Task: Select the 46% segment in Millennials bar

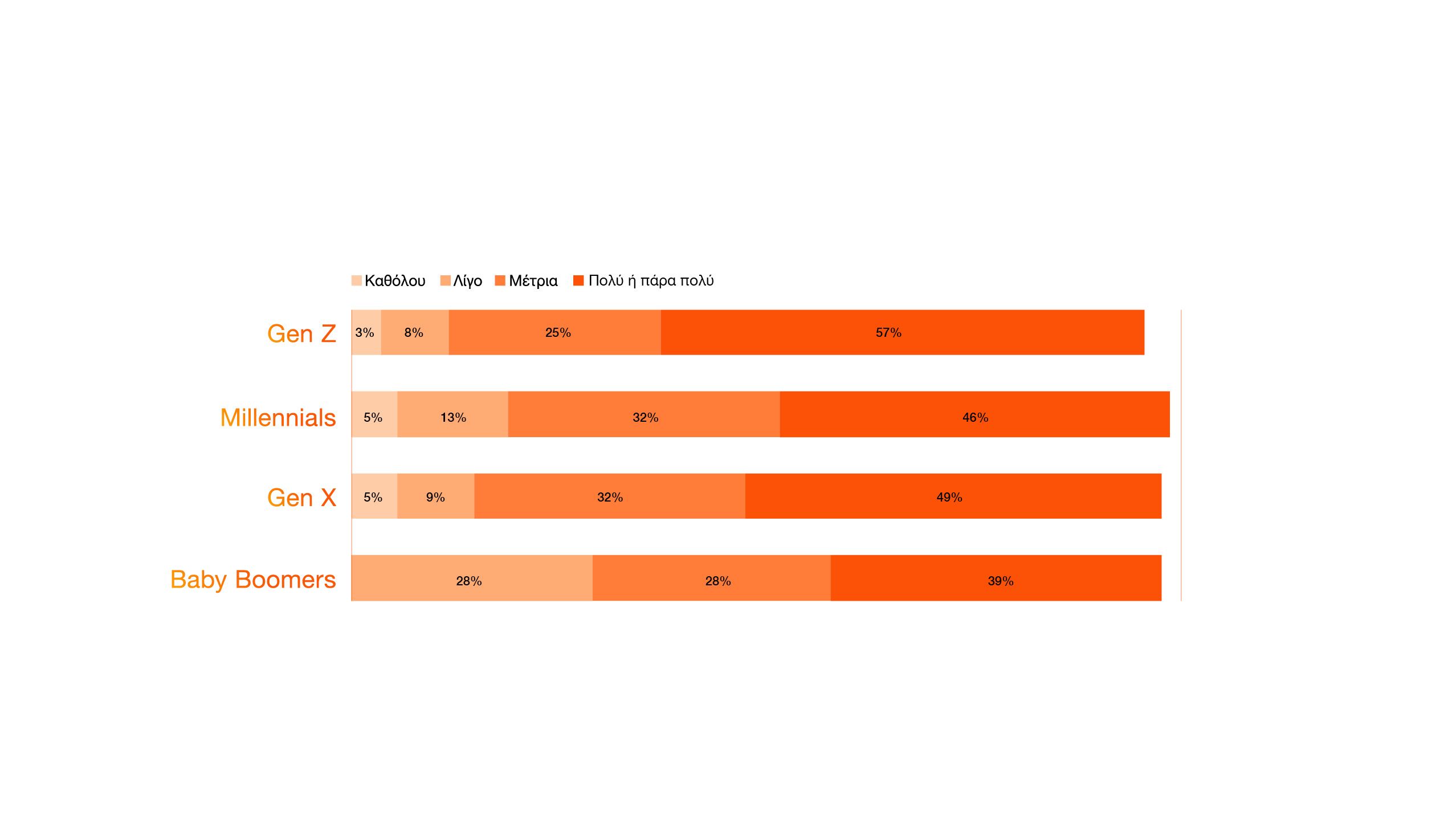Action: (974, 414)
